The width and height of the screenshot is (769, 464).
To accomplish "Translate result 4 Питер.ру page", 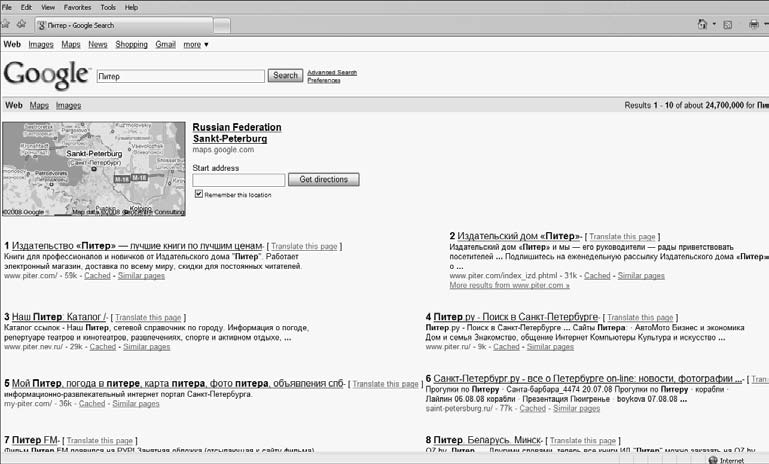I will coord(640,317).
